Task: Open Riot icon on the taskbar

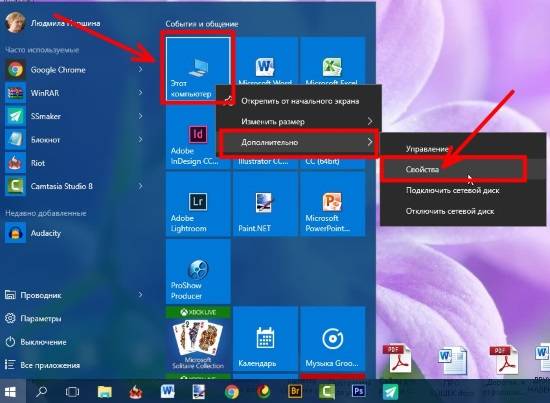Action: 136,391
